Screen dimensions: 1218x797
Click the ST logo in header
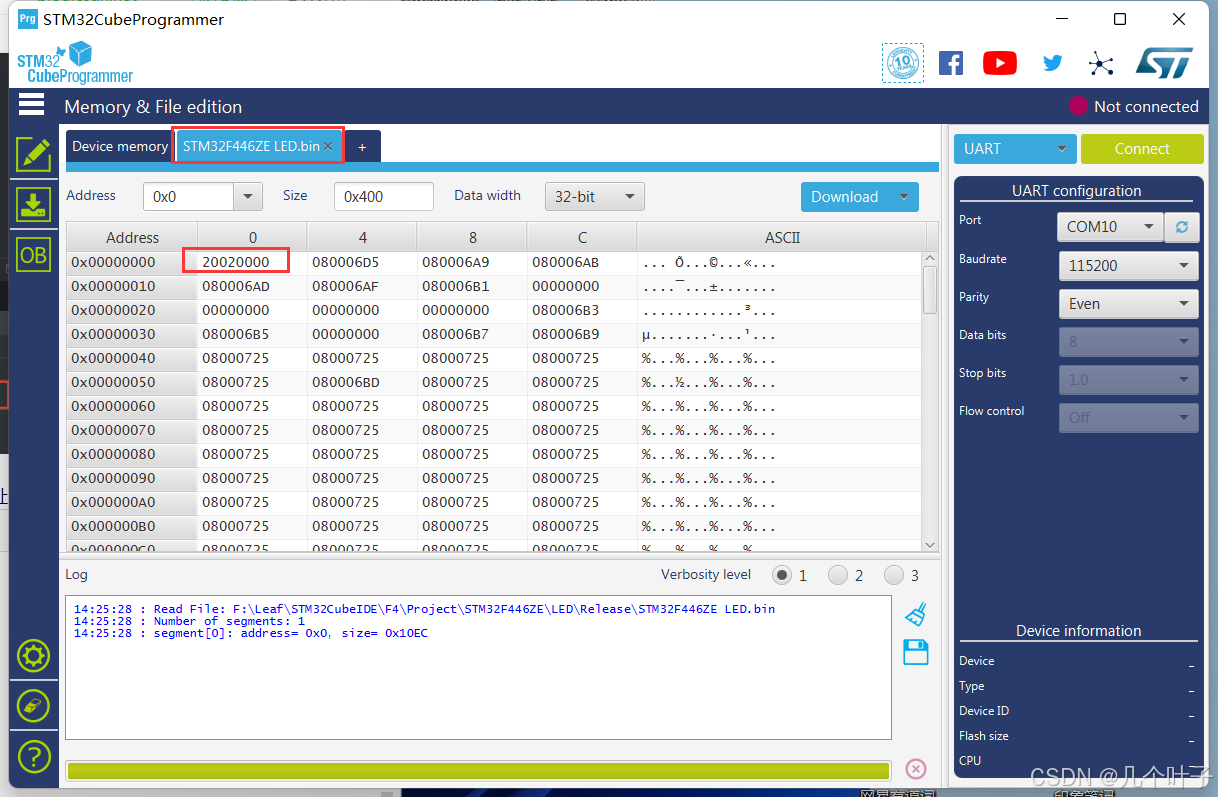pos(1164,63)
